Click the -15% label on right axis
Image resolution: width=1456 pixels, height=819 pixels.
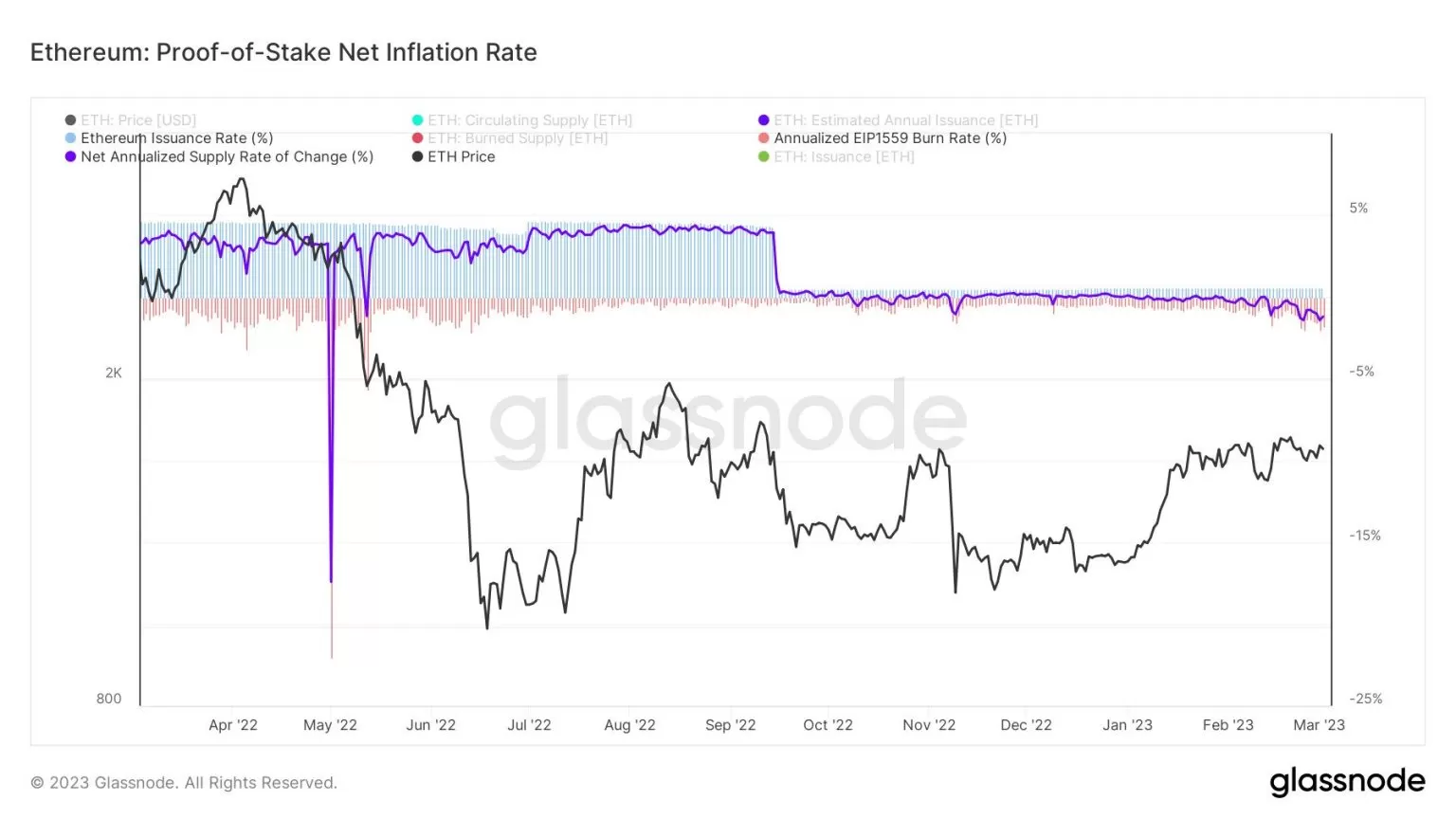[1365, 536]
